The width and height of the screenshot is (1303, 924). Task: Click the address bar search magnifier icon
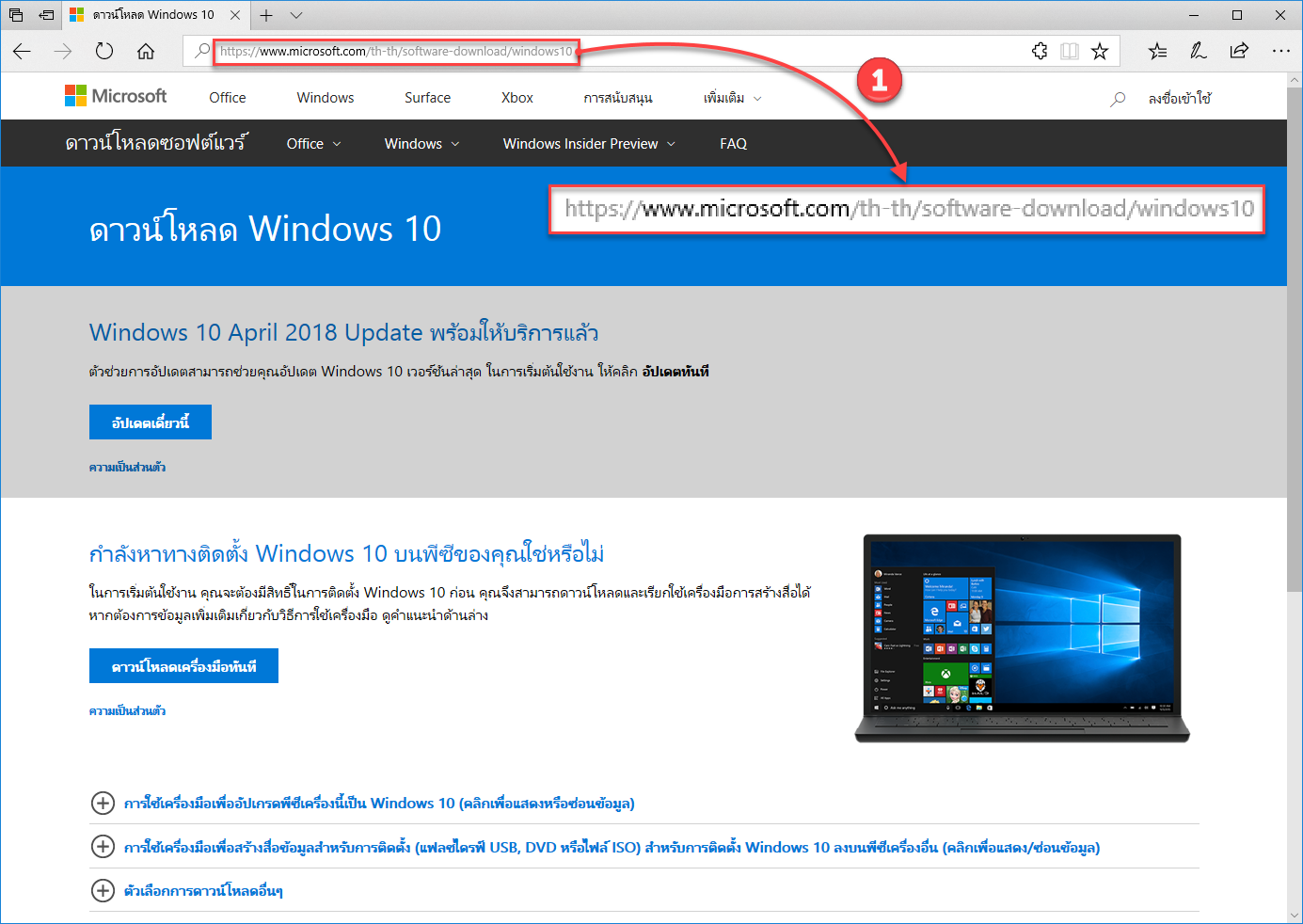point(201,51)
